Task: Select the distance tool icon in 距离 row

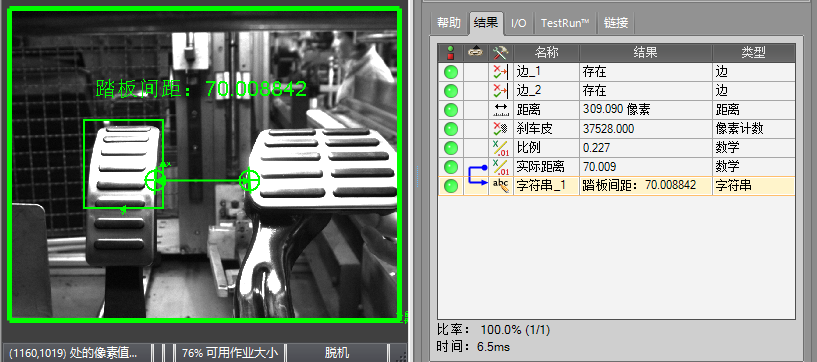Action: point(501,109)
